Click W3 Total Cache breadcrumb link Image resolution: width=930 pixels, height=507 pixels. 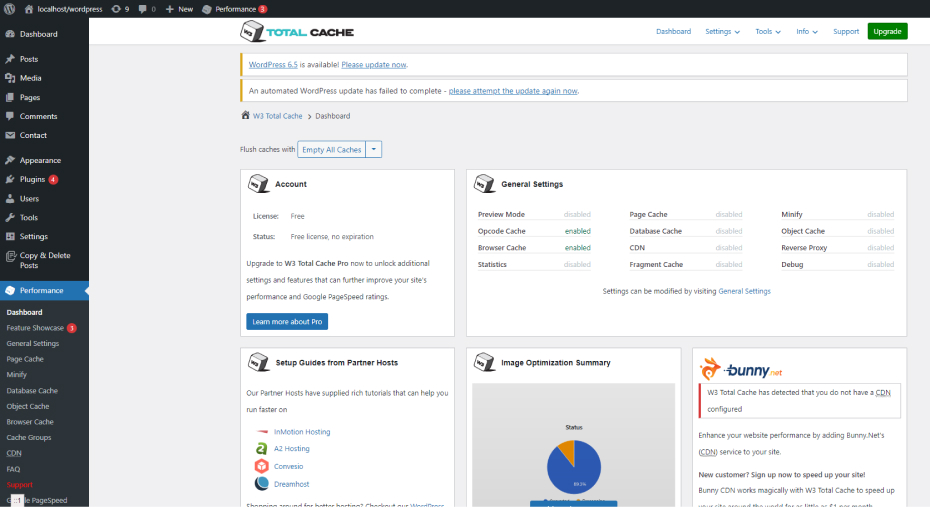click(278, 116)
